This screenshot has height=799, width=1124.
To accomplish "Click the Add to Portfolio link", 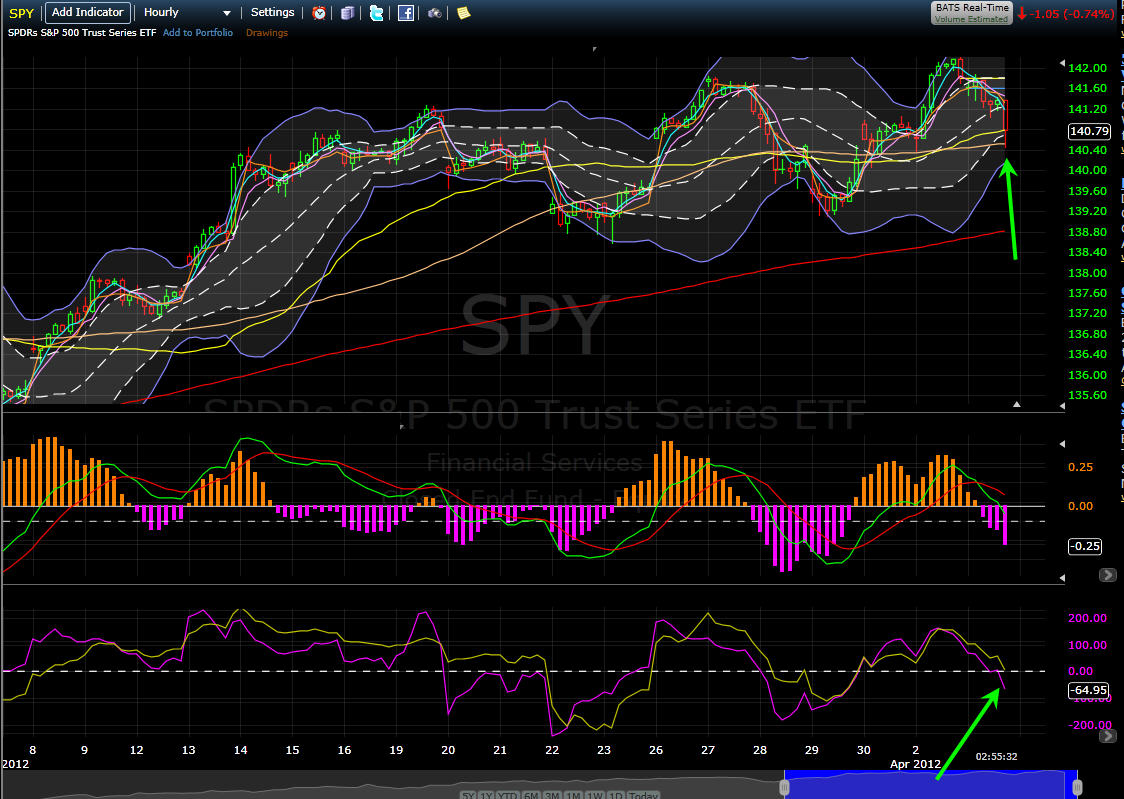I will (x=198, y=33).
